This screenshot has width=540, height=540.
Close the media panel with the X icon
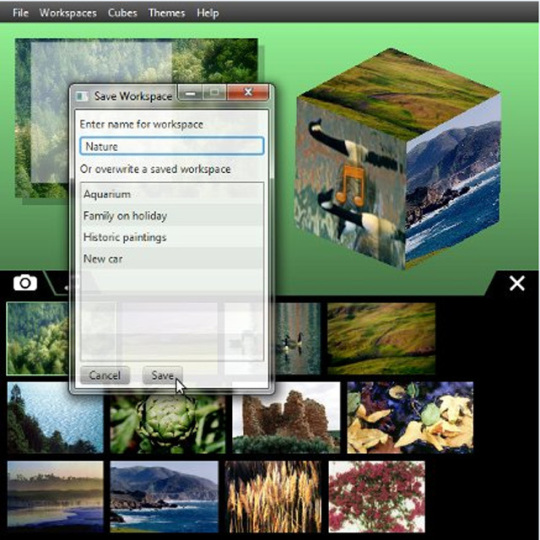(x=517, y=283)
